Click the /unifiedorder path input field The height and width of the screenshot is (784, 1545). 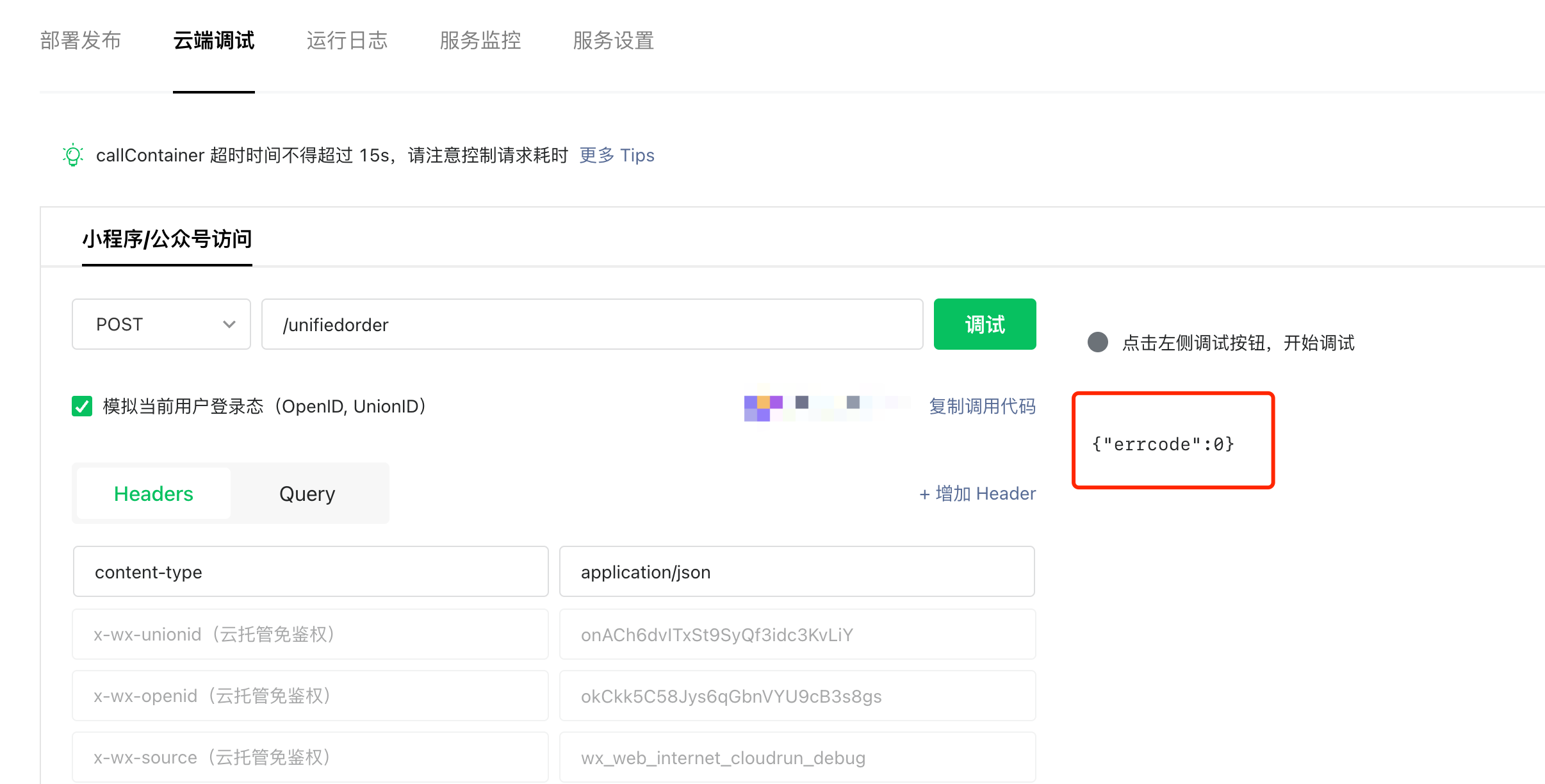[x=591, y=324]
